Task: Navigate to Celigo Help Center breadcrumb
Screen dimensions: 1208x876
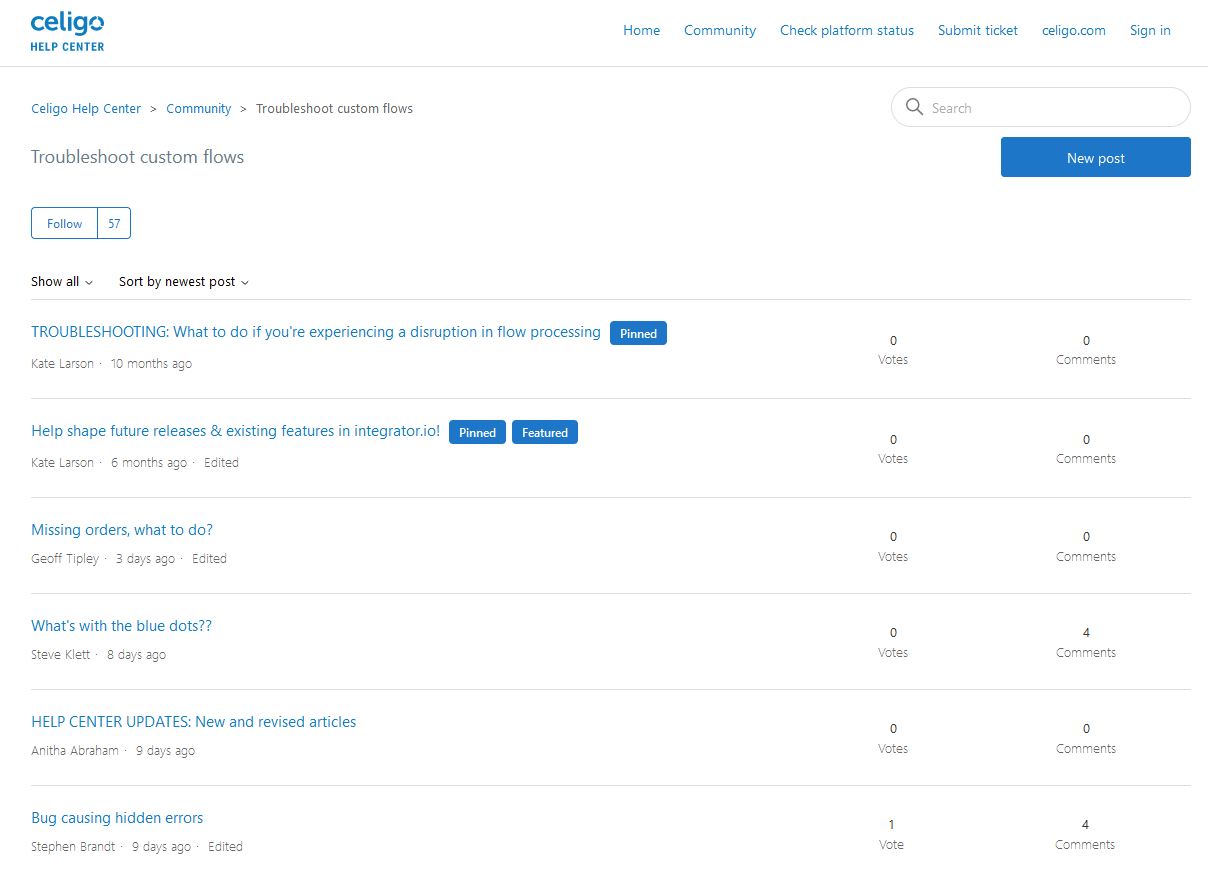Action: click(x=86, y=109)
